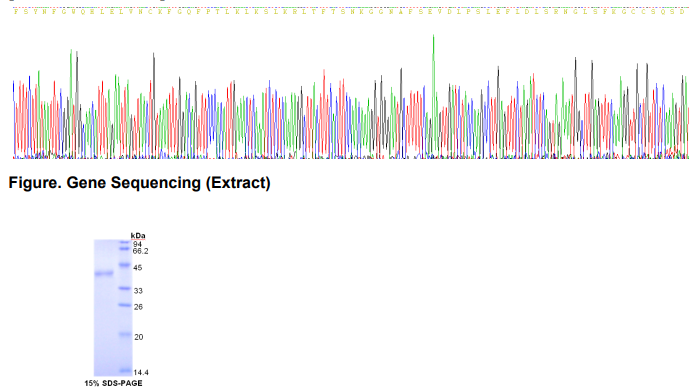Screen dimensions: 690x390
Task: Click the 94 kDa marker label
Action: 137,244
